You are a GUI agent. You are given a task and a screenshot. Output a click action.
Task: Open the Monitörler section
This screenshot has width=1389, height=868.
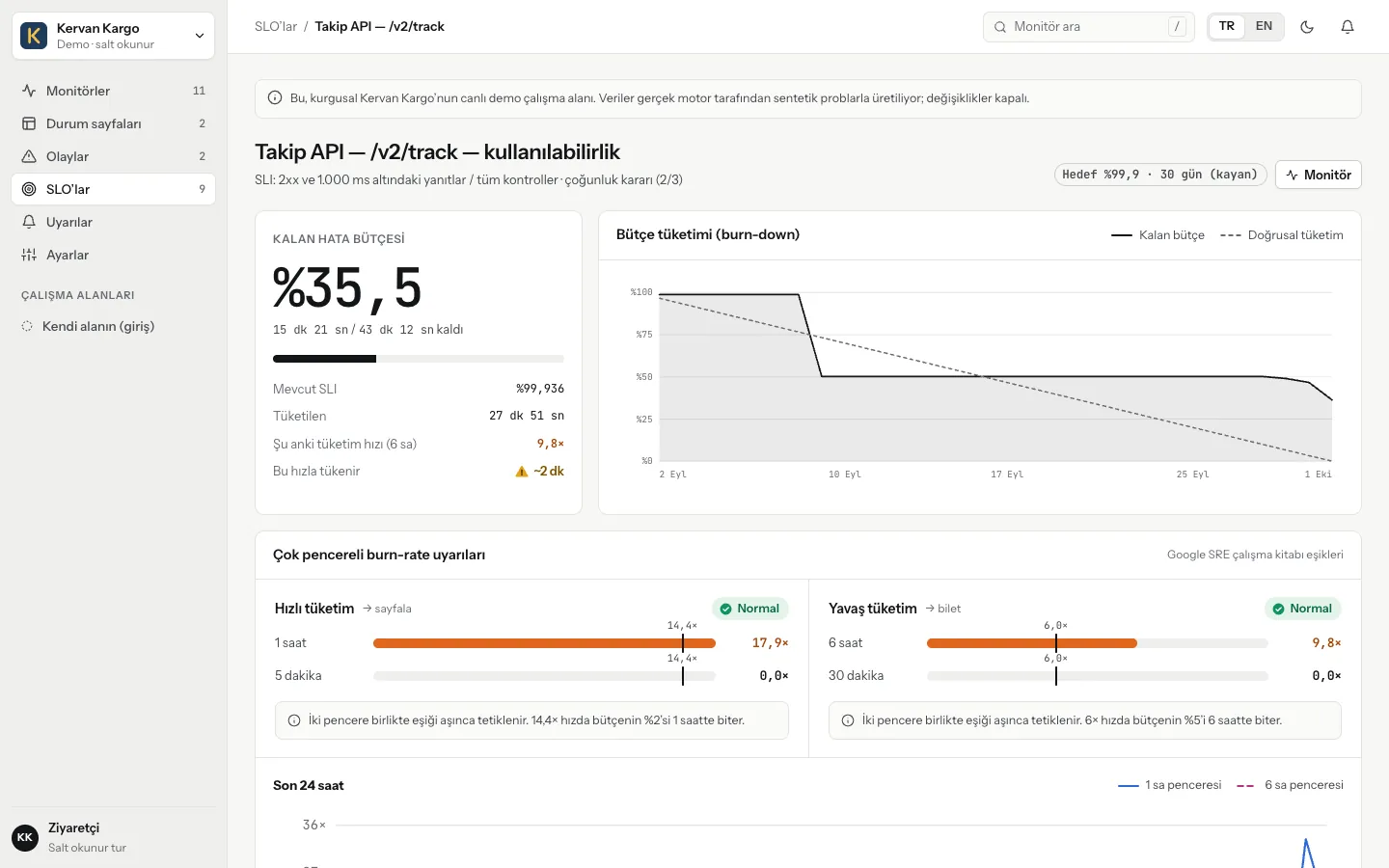coord(113,91)
